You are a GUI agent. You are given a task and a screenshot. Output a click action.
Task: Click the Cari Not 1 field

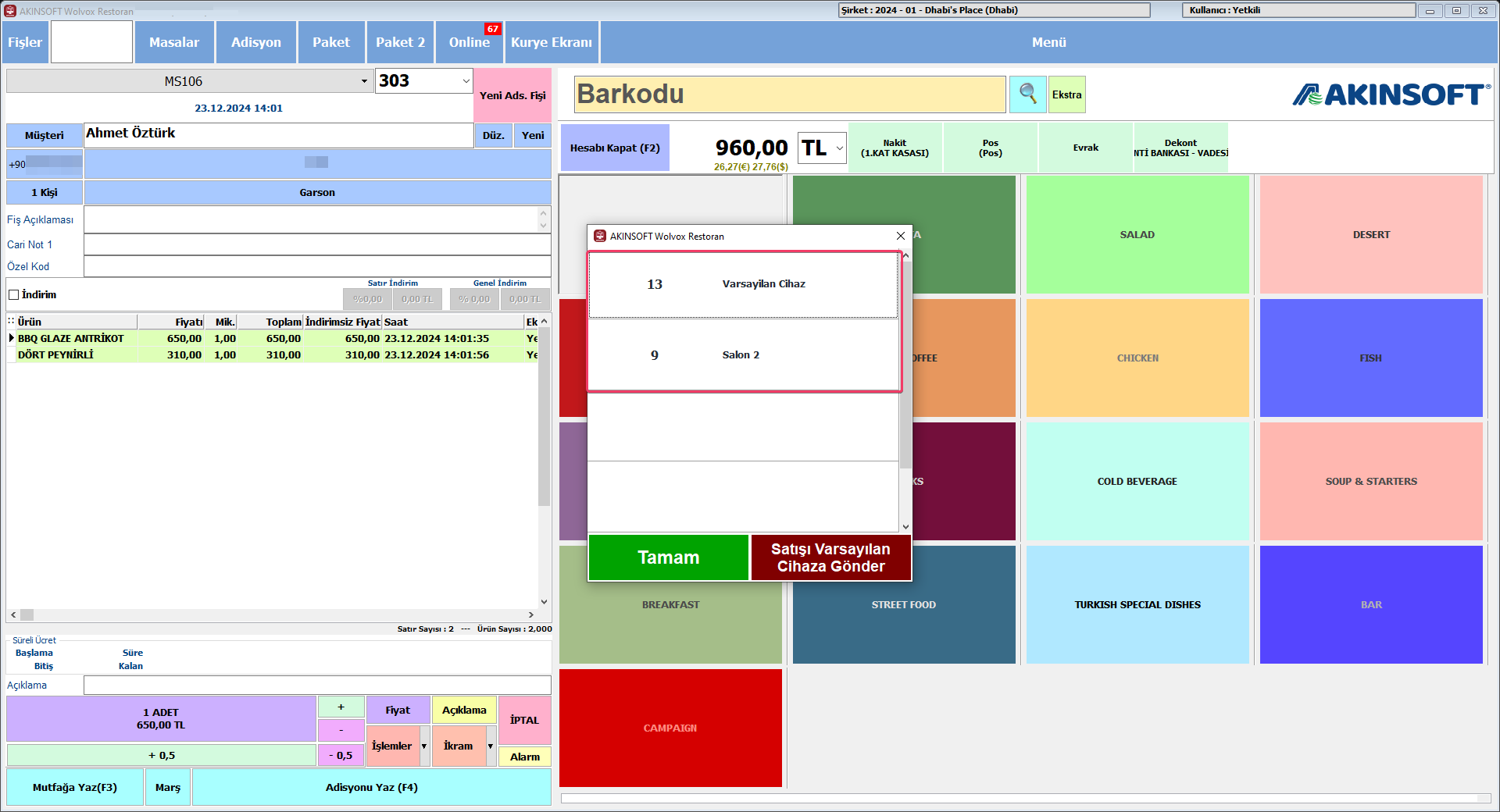point(317,244)
